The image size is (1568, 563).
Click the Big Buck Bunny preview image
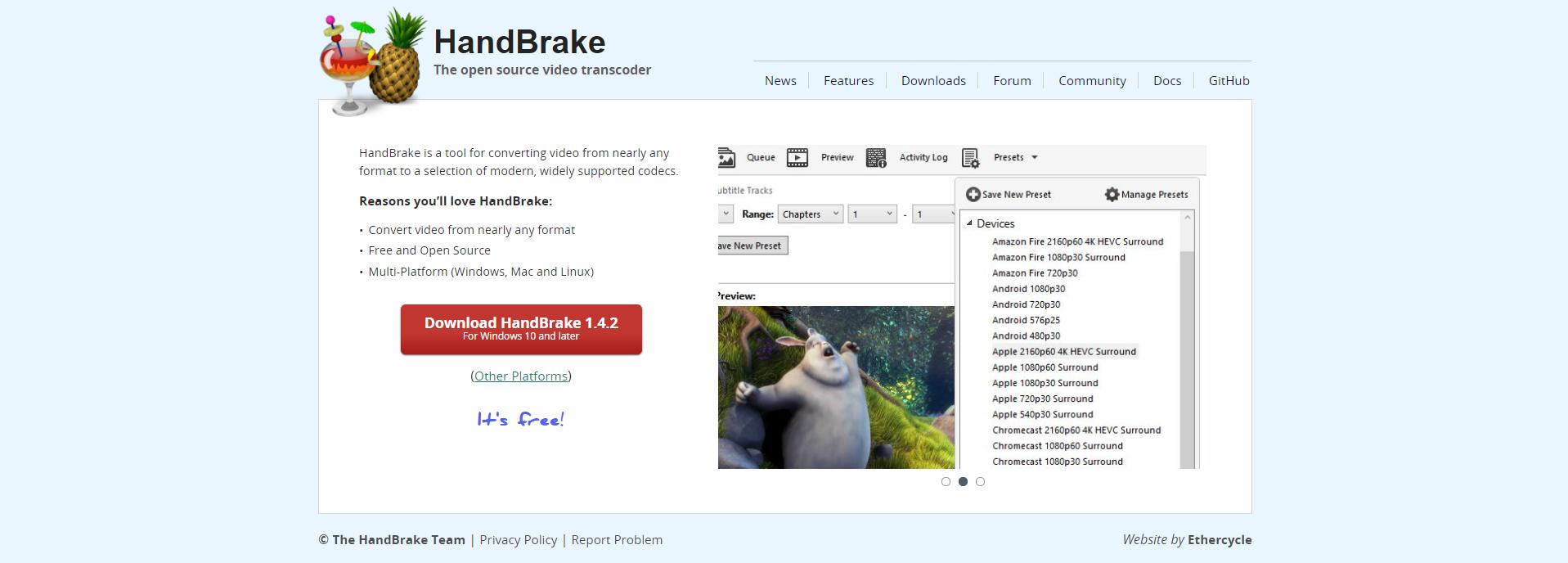pos(836,388)
